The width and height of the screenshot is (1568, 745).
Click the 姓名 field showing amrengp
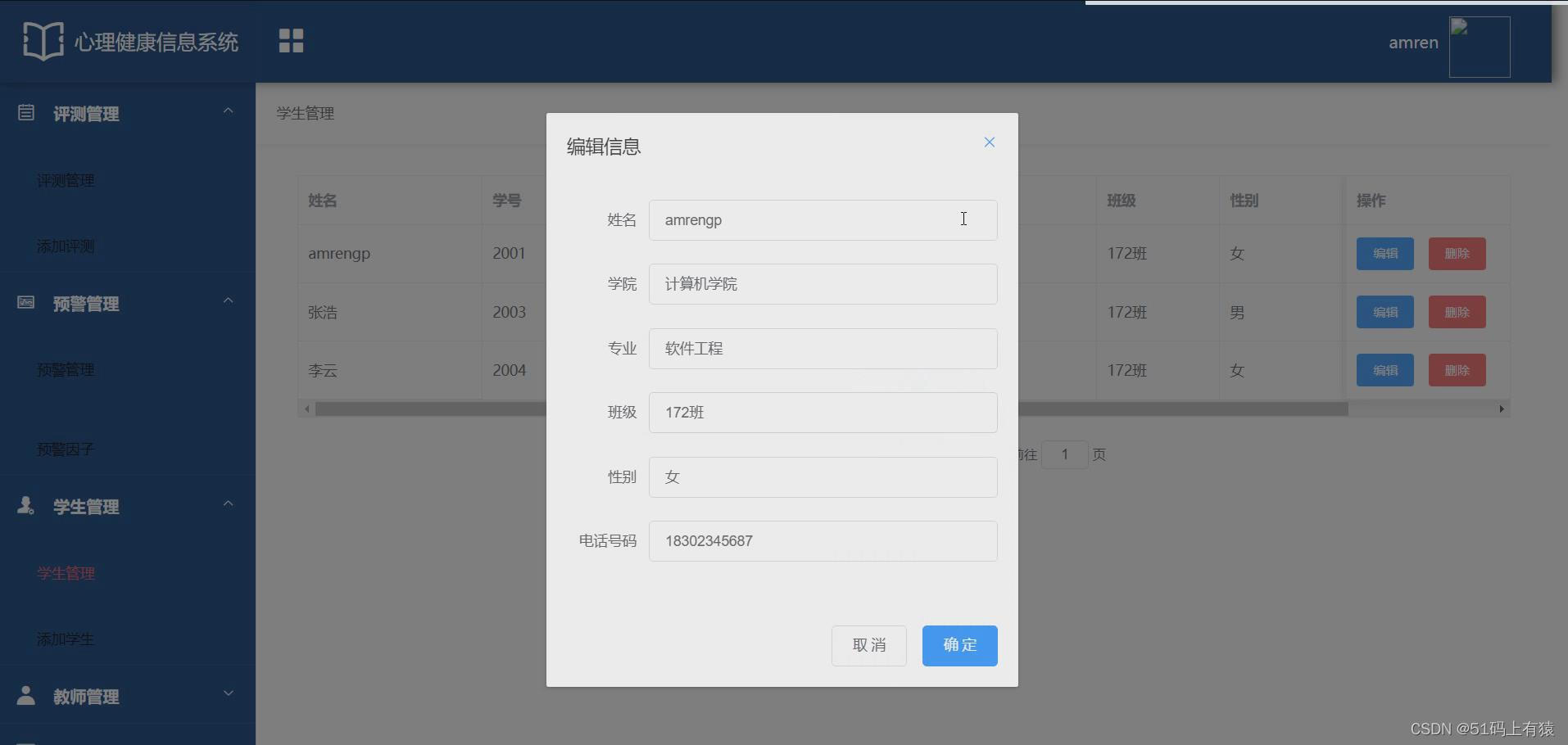point(822,219)
